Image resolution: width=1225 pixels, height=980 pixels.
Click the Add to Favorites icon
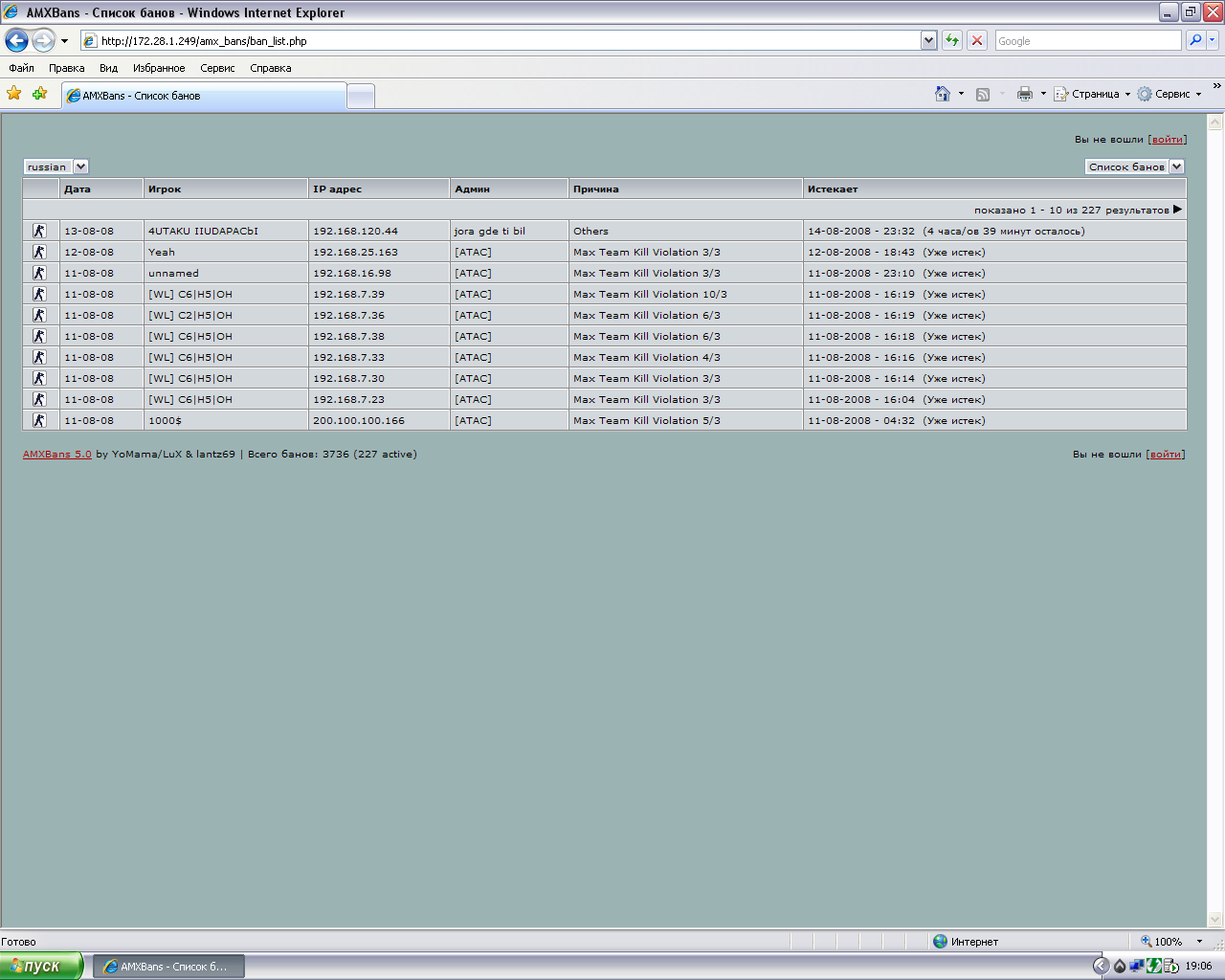[x=39, y=93]
